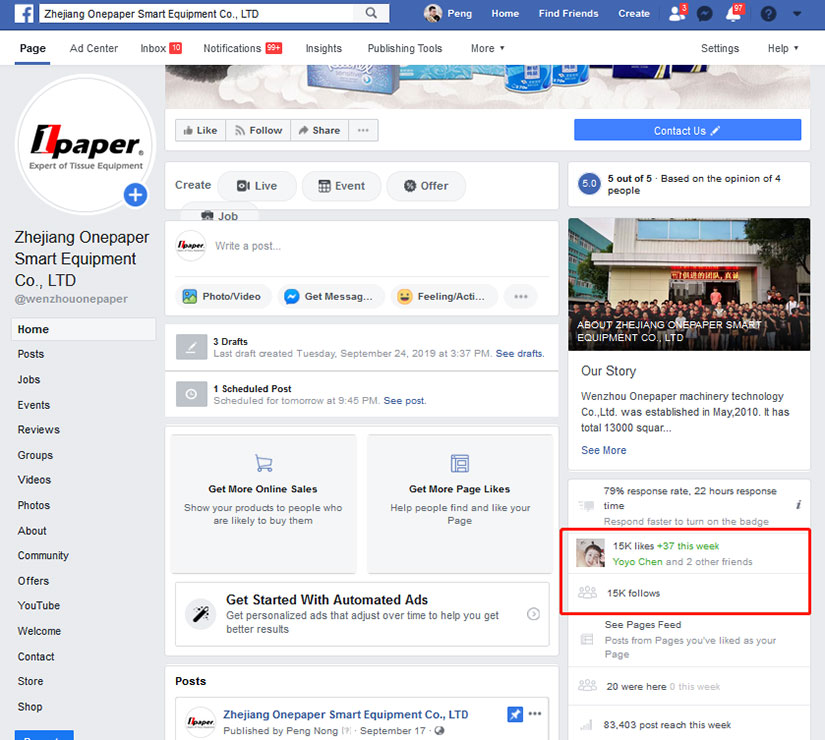
Task: Click the 5.0 rating badge
Action: point(589,184)
